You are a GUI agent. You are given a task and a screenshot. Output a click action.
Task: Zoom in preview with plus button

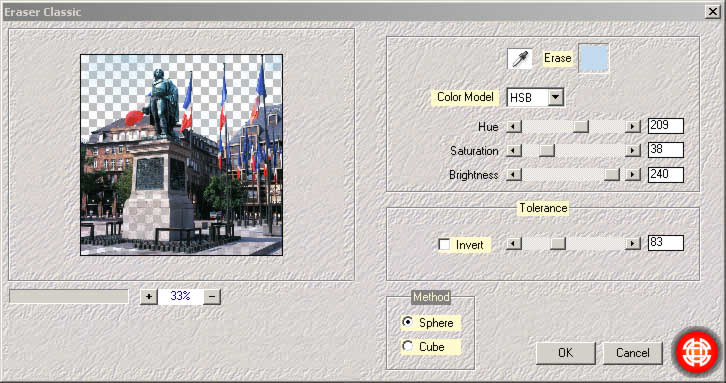point(149,296)
